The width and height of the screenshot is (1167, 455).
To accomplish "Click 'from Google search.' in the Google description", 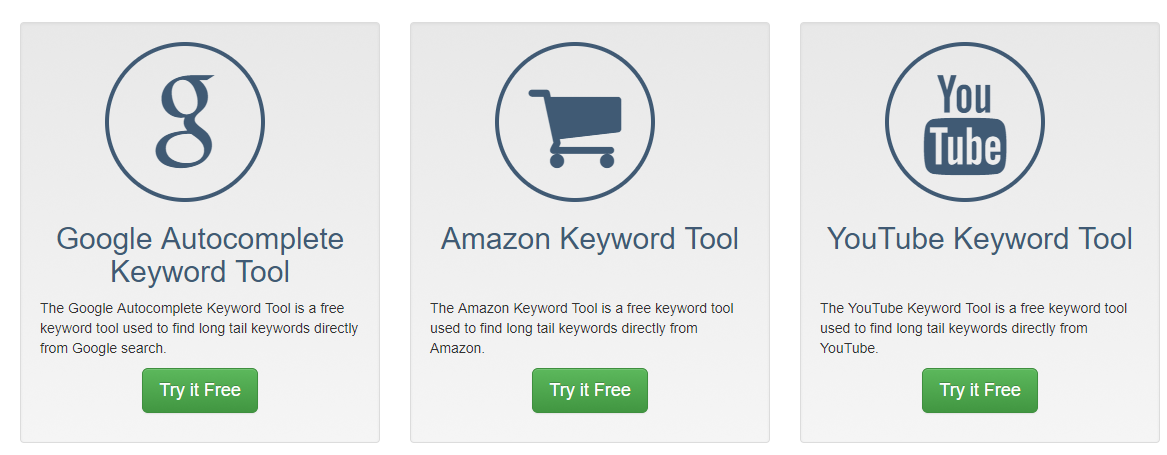I will tap(103, 348).
